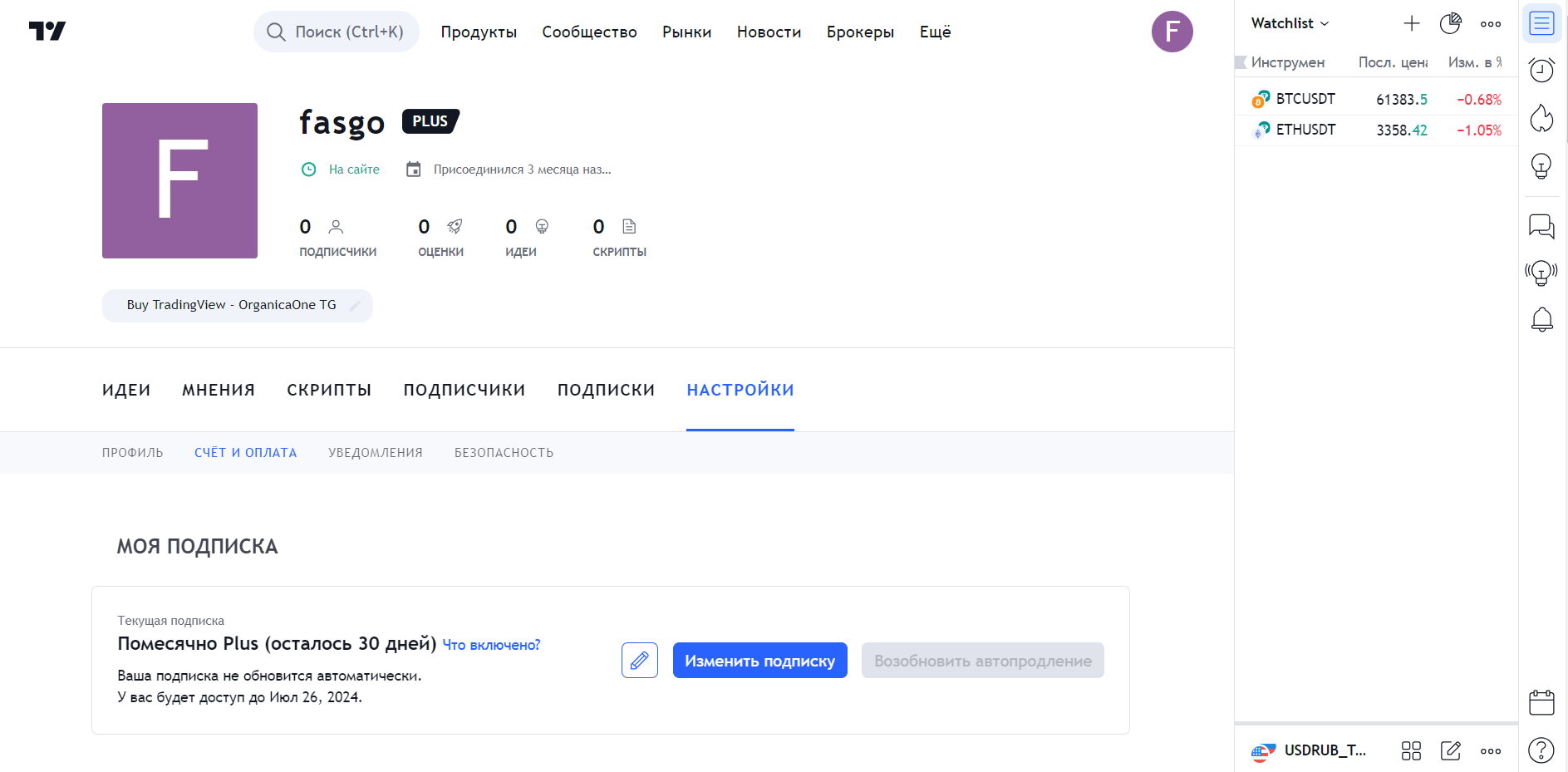Open the БЕЗОПАСНОСТЬ settings subtab
1568x772 pixels.
click(504, 453)
